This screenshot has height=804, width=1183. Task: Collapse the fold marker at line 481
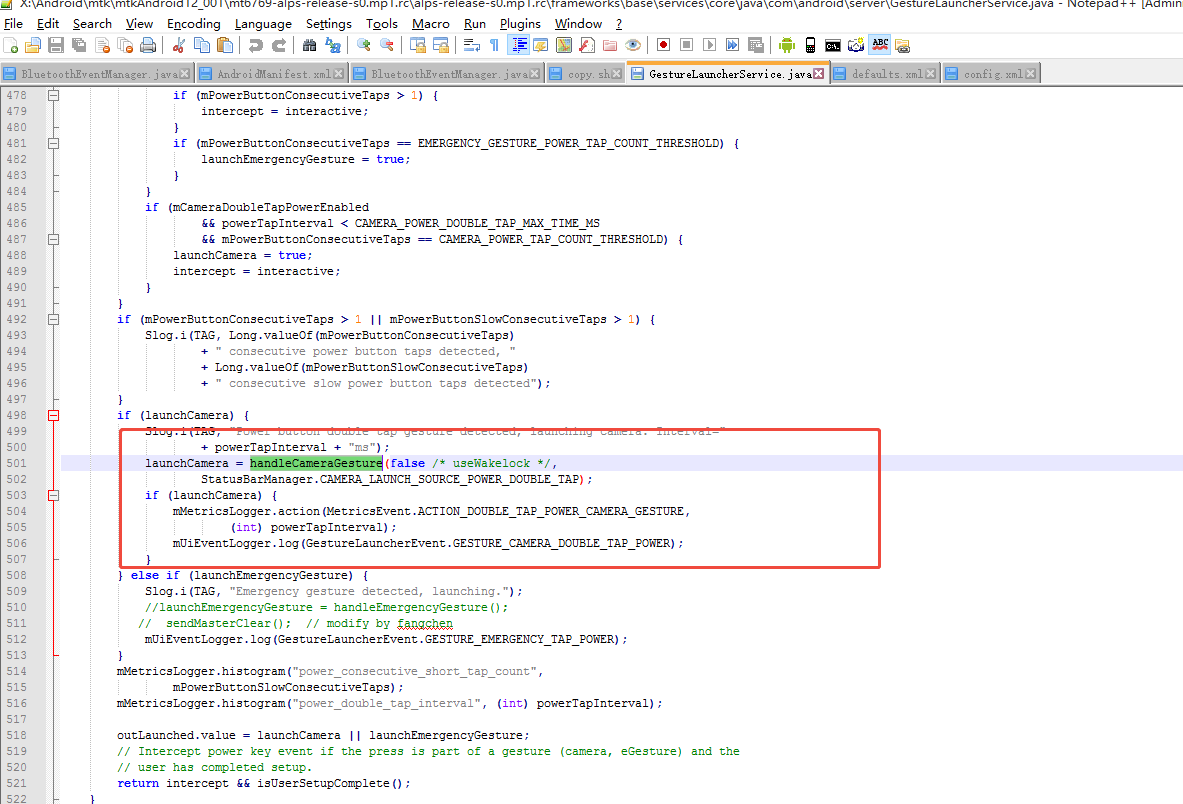[x=54, y=143]
